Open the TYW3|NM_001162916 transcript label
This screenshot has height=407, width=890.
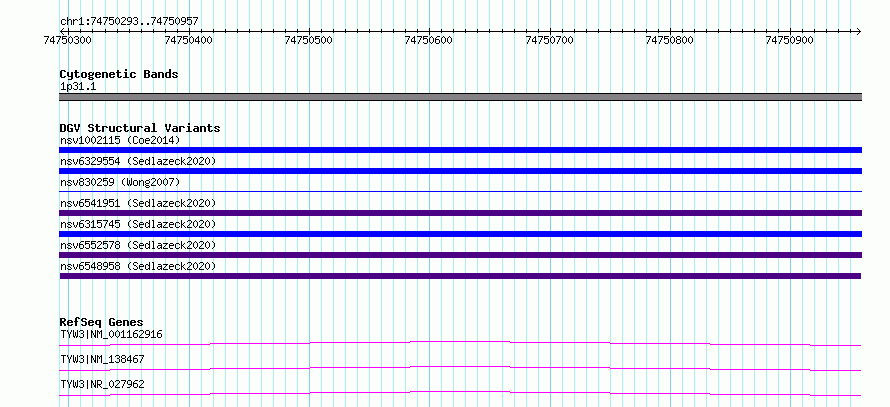click(x=111, y=334)
